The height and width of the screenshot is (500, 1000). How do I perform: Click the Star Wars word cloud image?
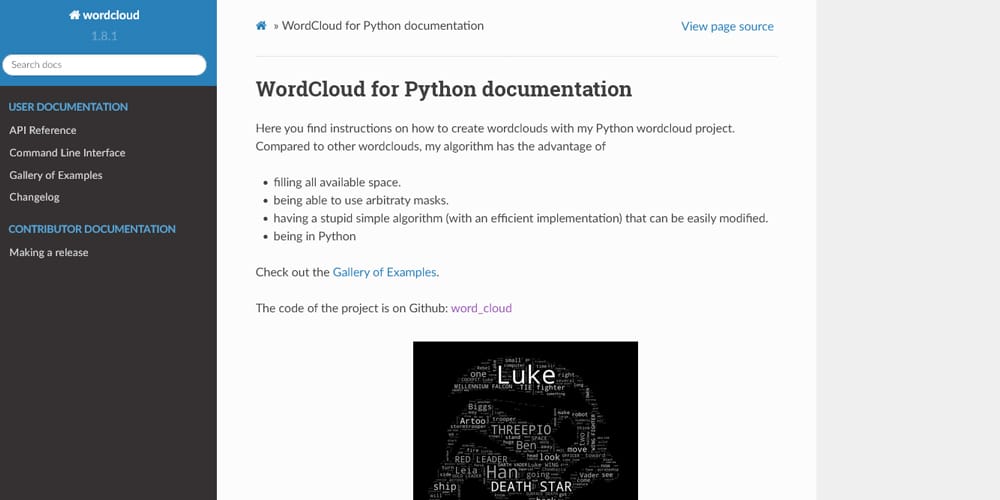pos(525,420)
